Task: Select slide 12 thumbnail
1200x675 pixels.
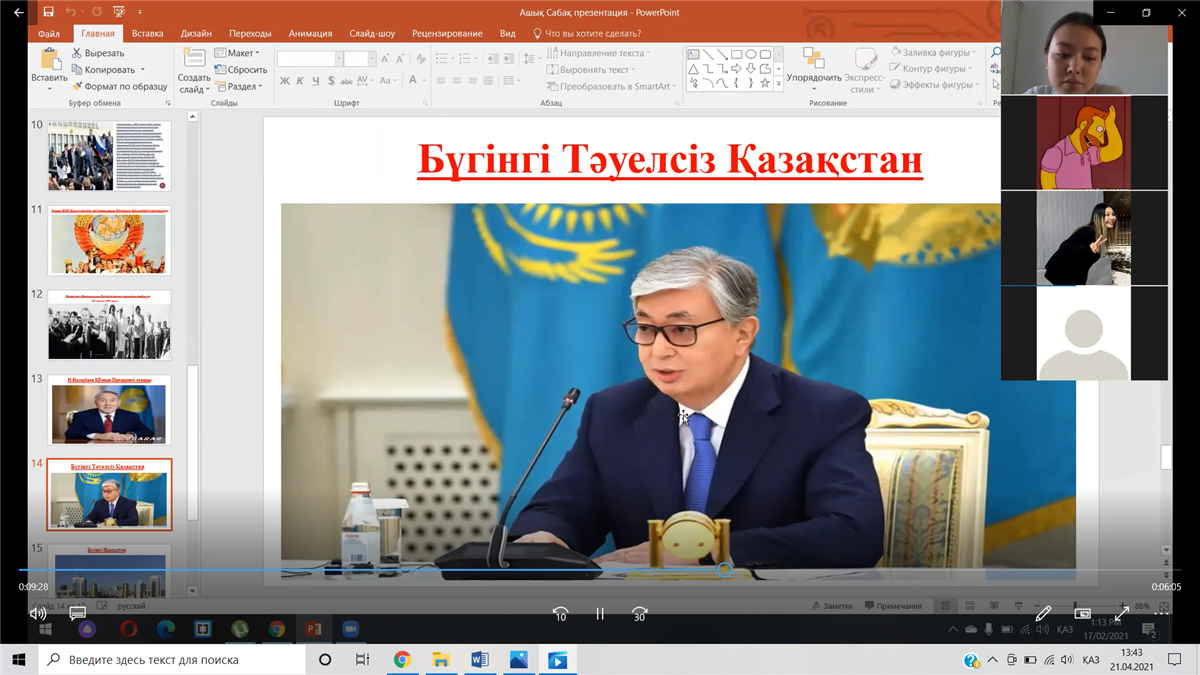Action: [109, 324]
